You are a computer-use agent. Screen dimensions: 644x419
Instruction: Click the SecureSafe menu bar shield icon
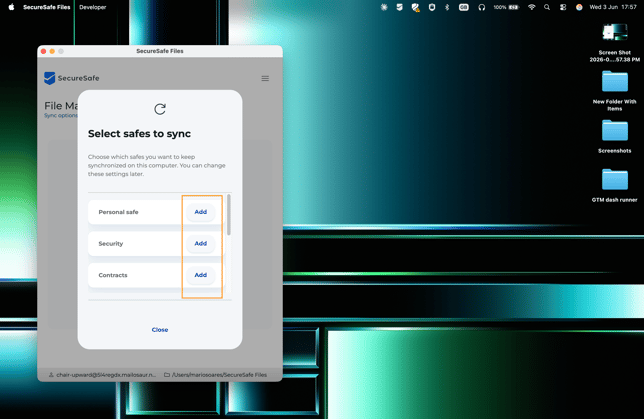[x=399, y=7]
